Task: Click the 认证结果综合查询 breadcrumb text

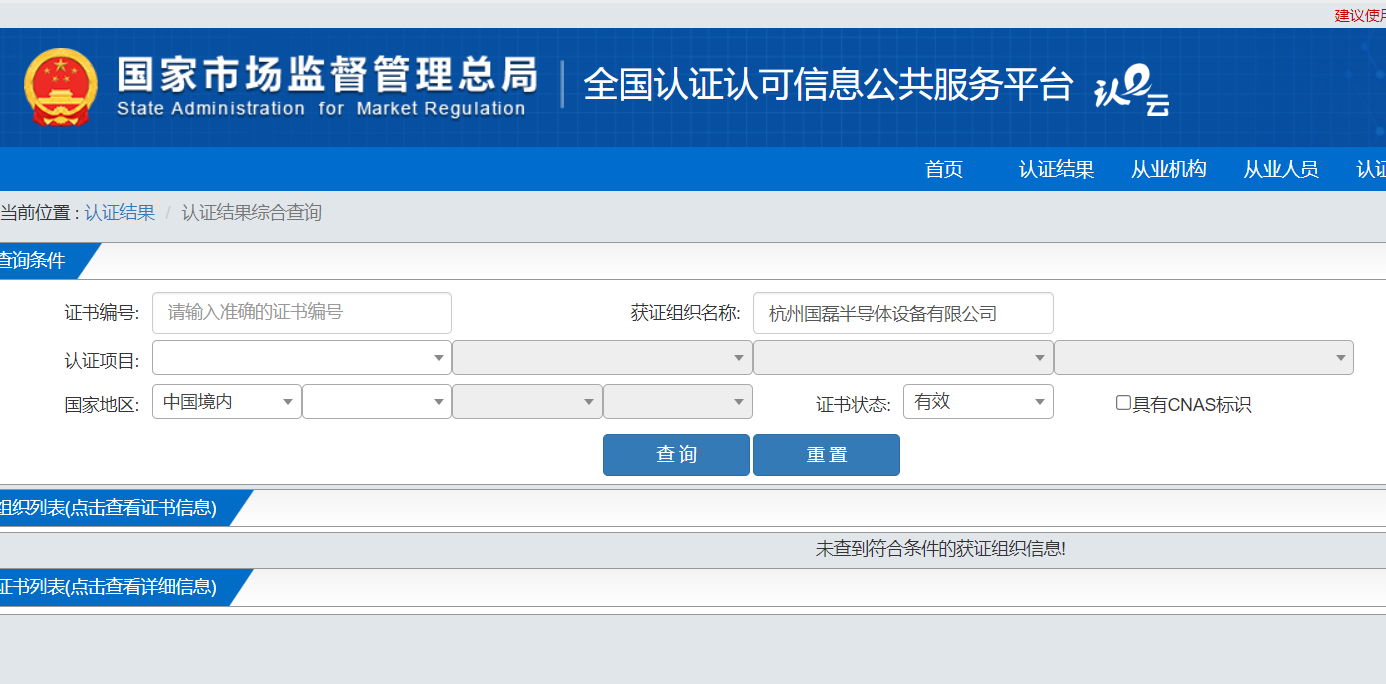Action: tap(251, 212)
